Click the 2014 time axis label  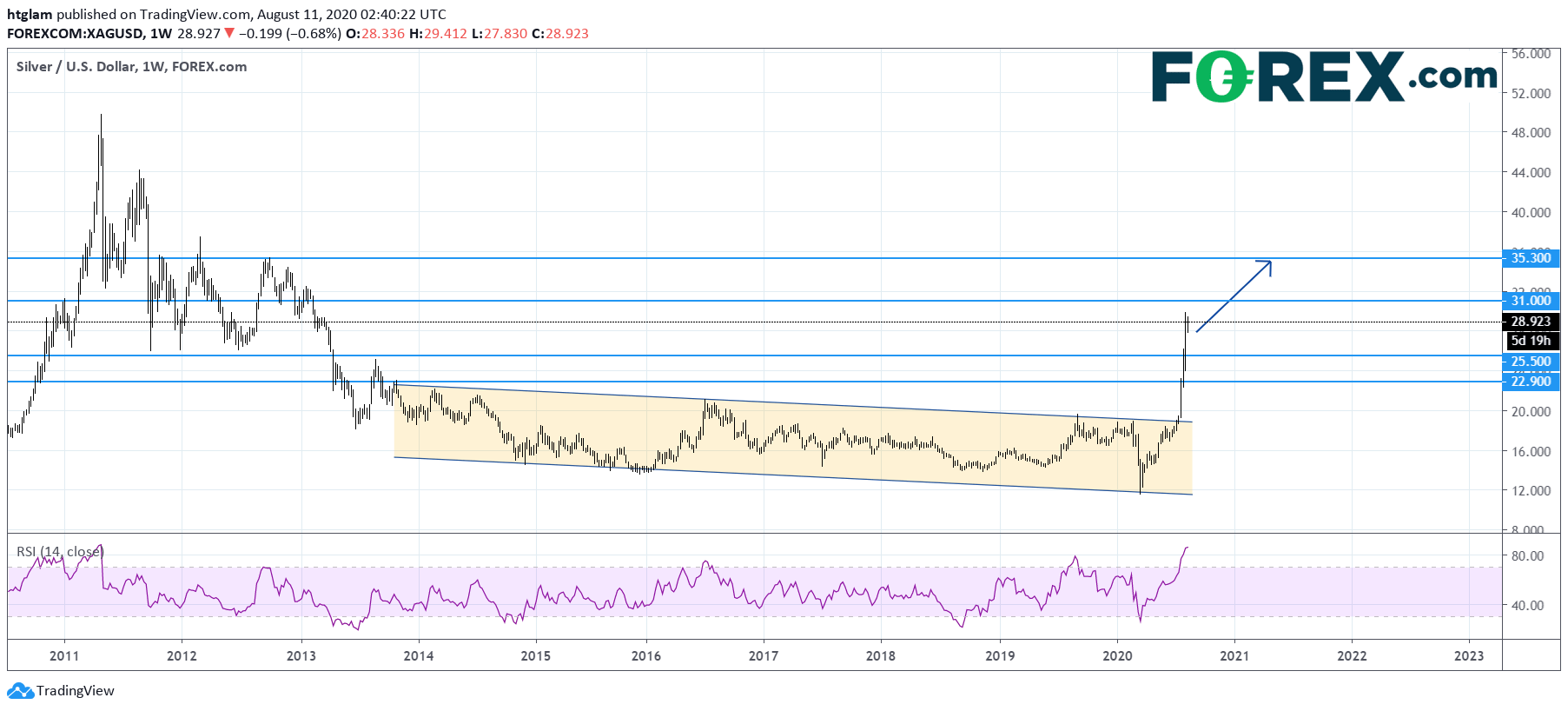[419, 655]
